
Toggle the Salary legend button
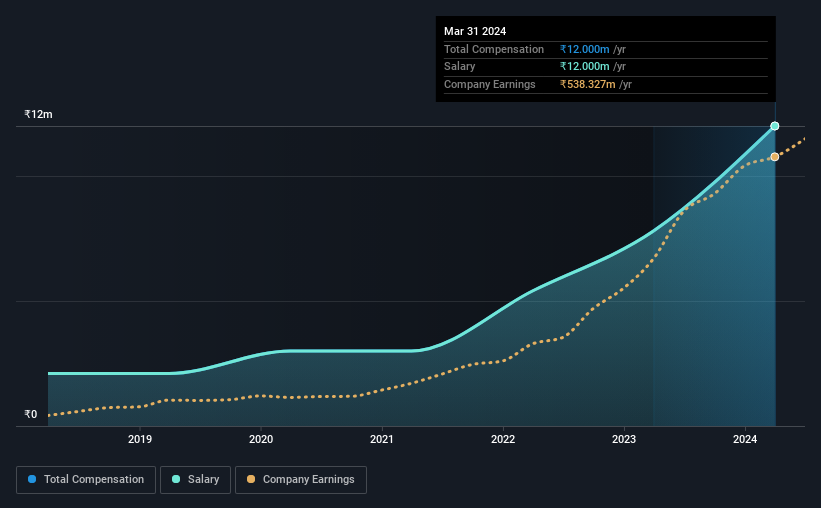click(x=195, y=480)
